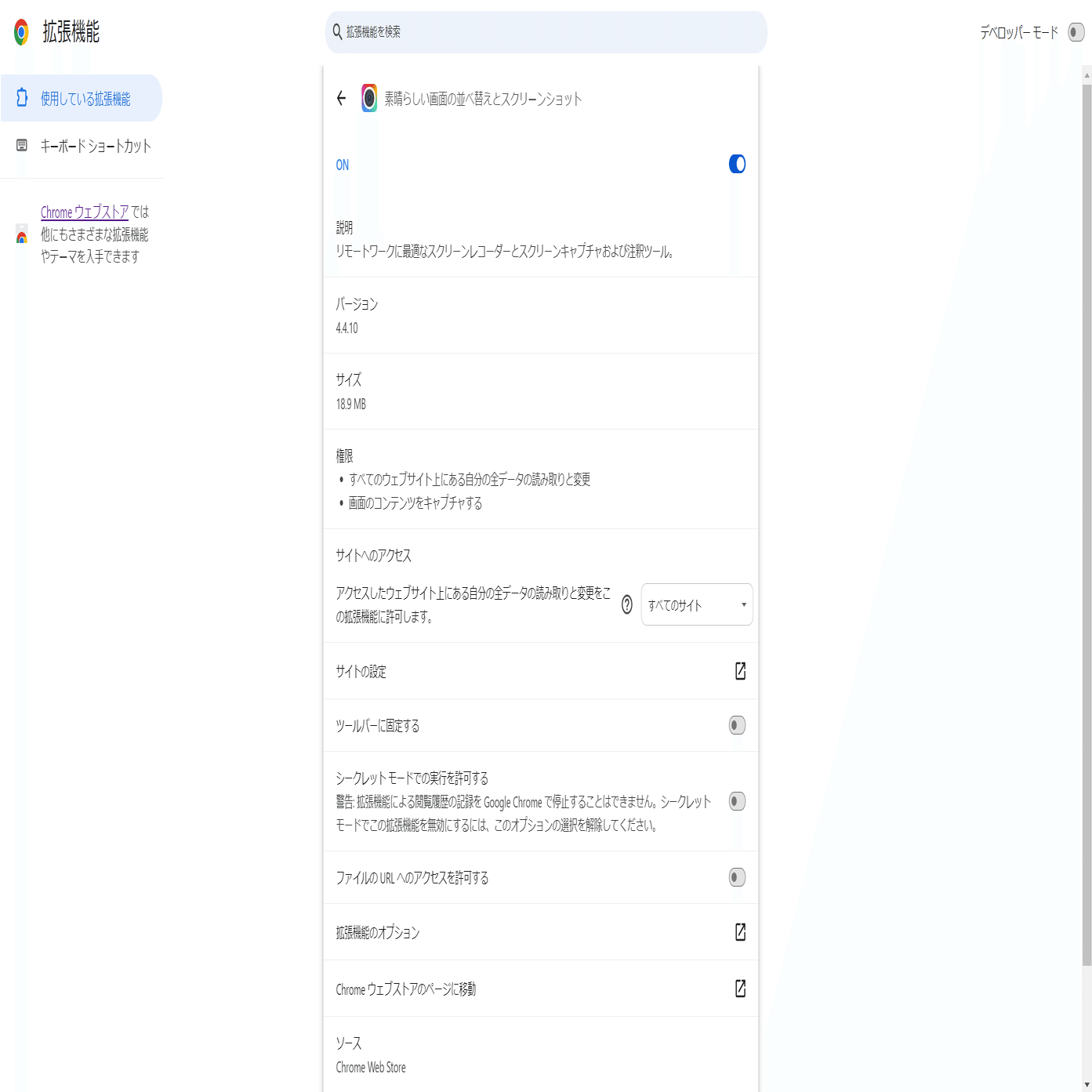Click the 権限 heading
Viewport: 1092px width, 1092px height.
[x=344, y=455]
